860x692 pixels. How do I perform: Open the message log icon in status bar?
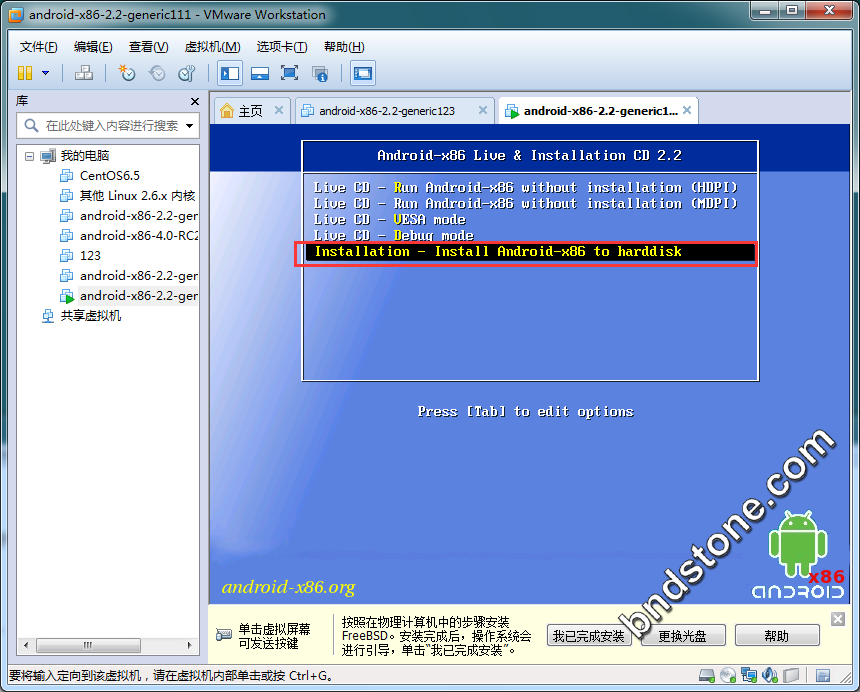pos(823,676)
